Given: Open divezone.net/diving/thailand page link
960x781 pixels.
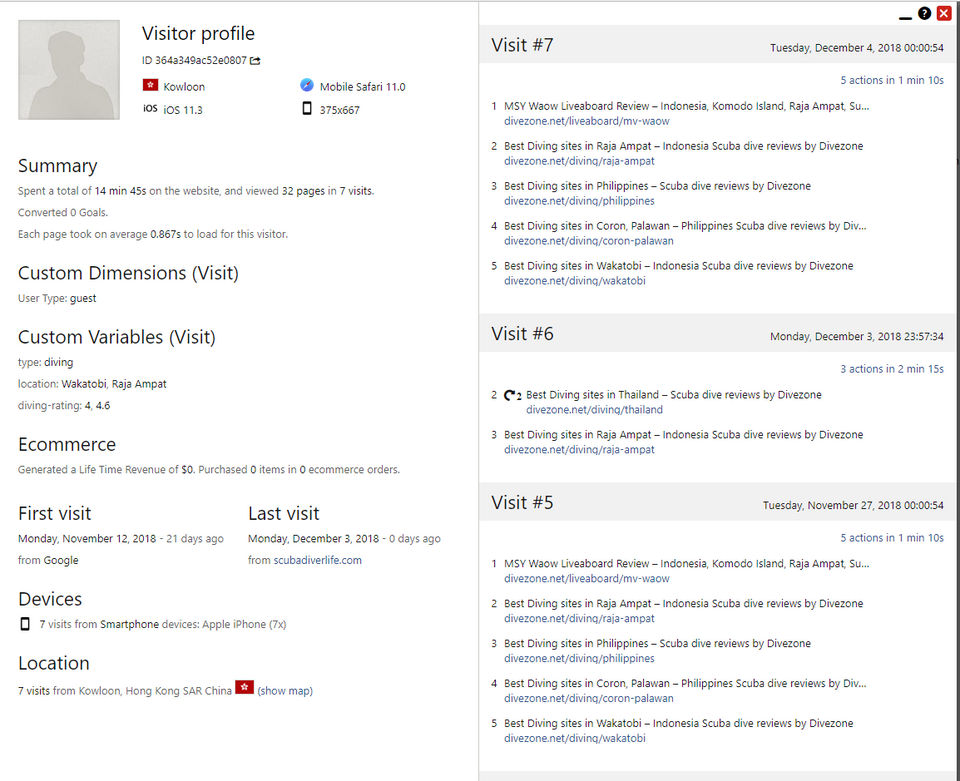Looking at the screenshot, I should click(594, 410).
